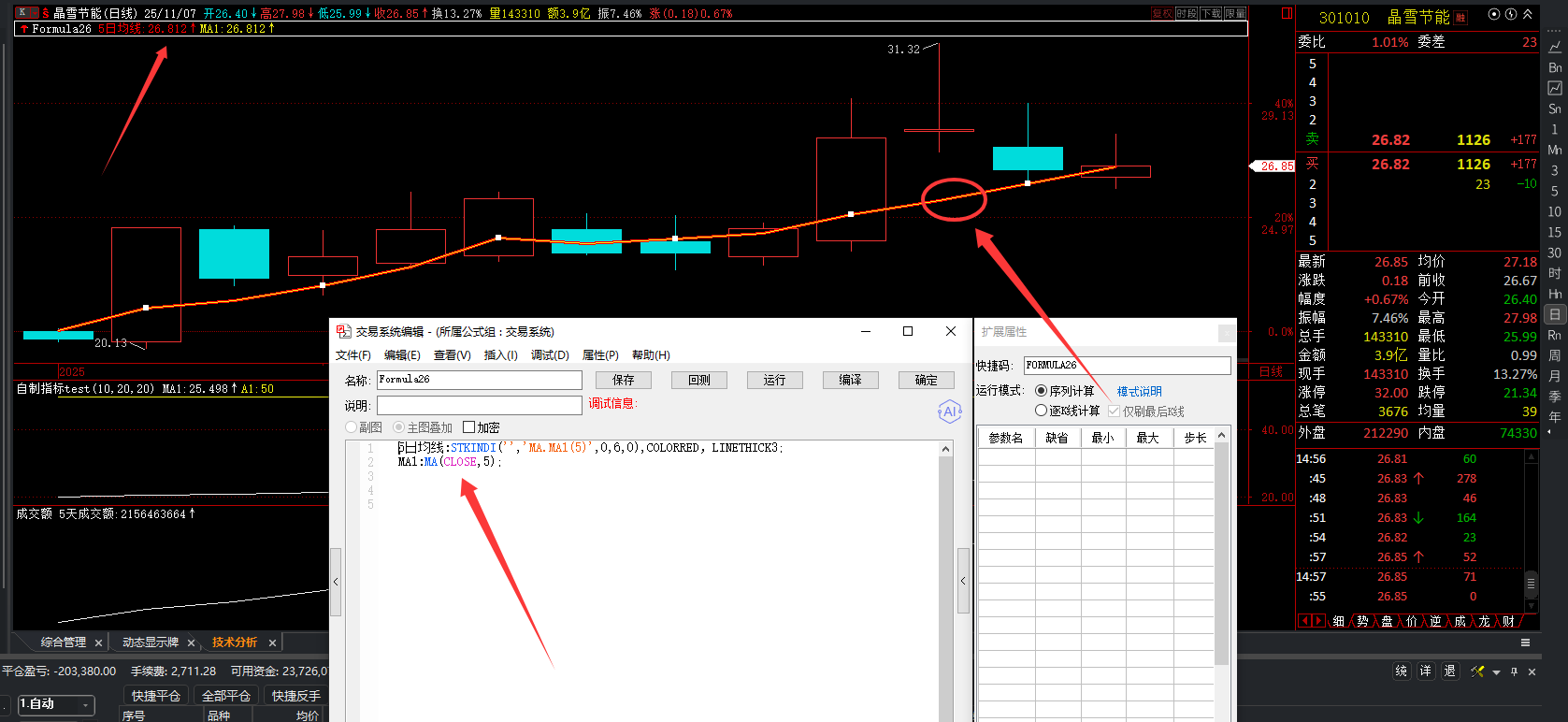Switch to the 综合管理 tab
The width and height of the screenshot is (1568, 722).
click(64, 643)
